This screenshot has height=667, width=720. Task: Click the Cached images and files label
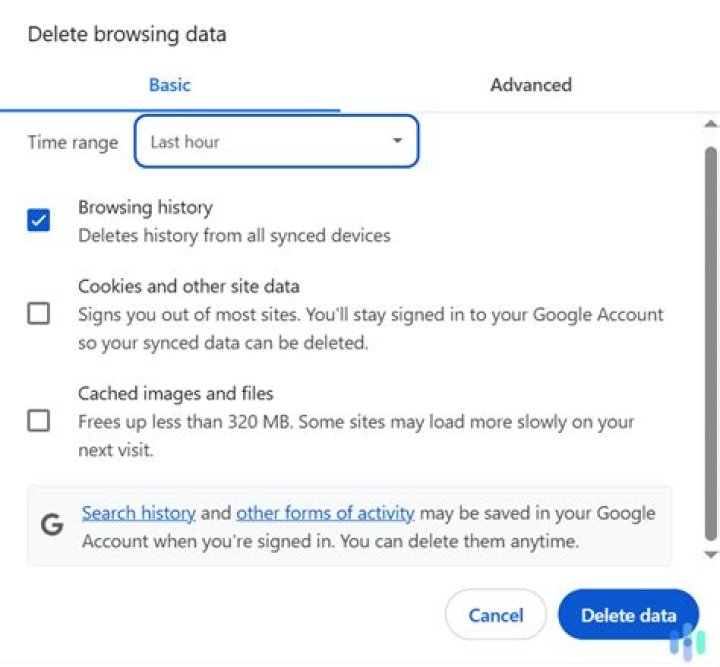[176, 394]
